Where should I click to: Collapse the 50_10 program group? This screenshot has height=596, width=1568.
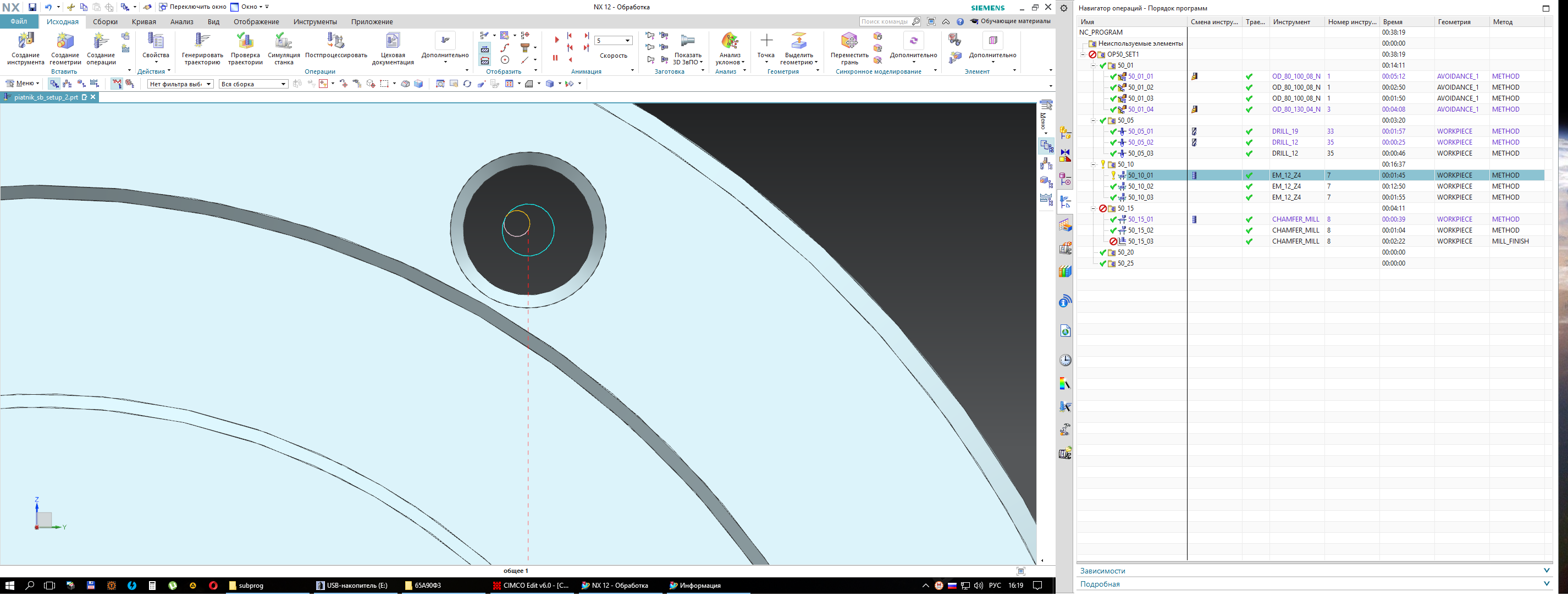coord(1093,164)
